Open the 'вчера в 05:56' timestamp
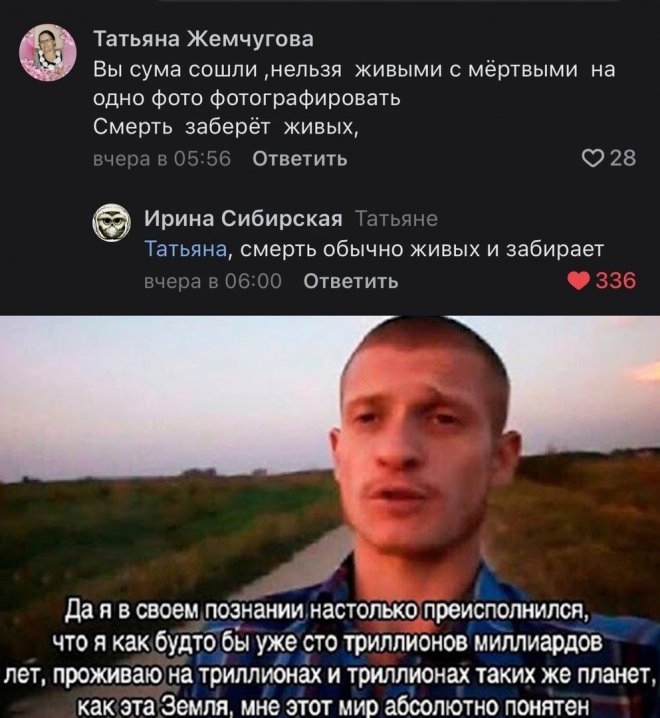Image resolution: width=660 pixels, height=718 pixels. [x=162, y=158]
